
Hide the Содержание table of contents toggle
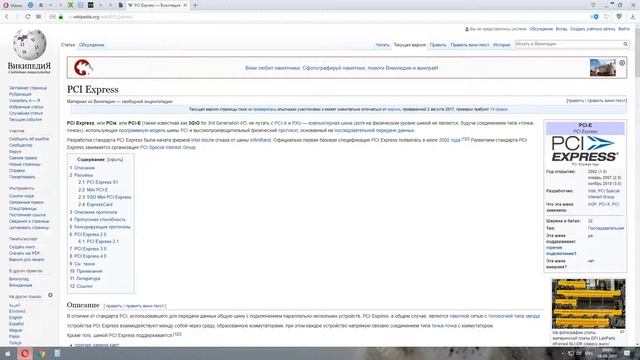pos(115,160)
